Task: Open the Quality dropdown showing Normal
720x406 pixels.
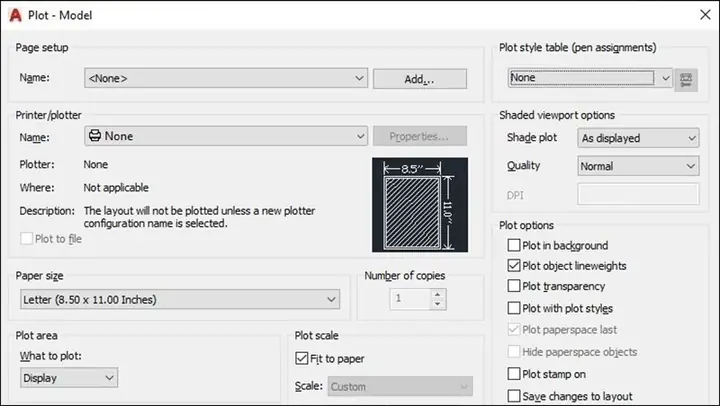Action: click(x=638, y=166)
